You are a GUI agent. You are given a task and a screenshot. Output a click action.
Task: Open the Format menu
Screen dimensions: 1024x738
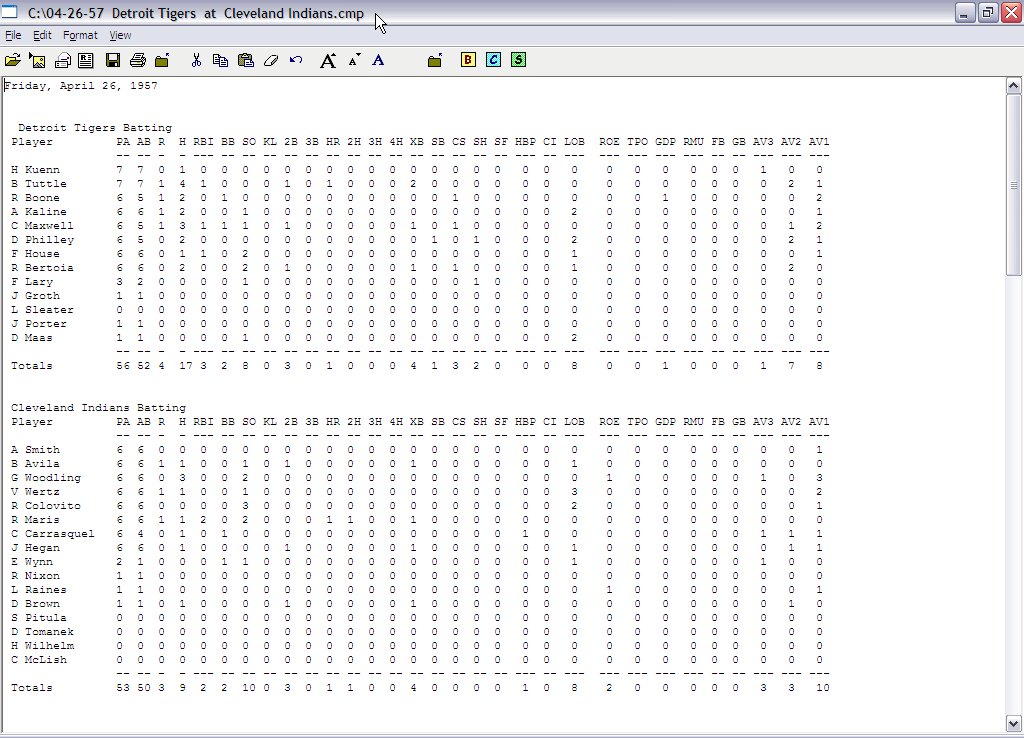coord(80,35)
